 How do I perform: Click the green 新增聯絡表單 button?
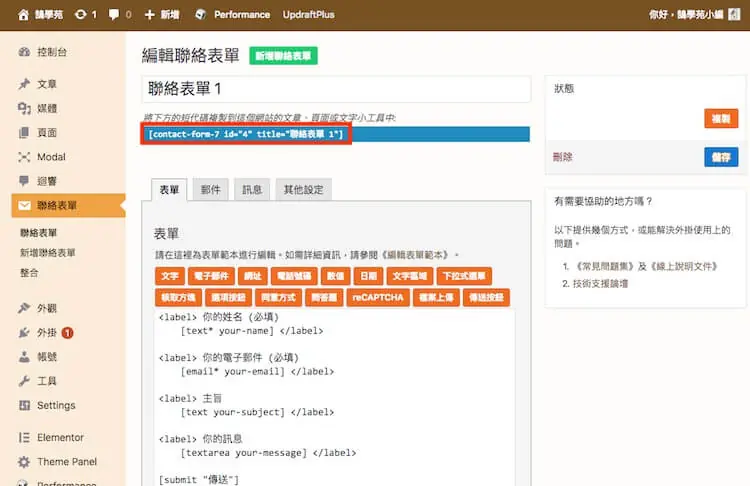tap(283, 56)
